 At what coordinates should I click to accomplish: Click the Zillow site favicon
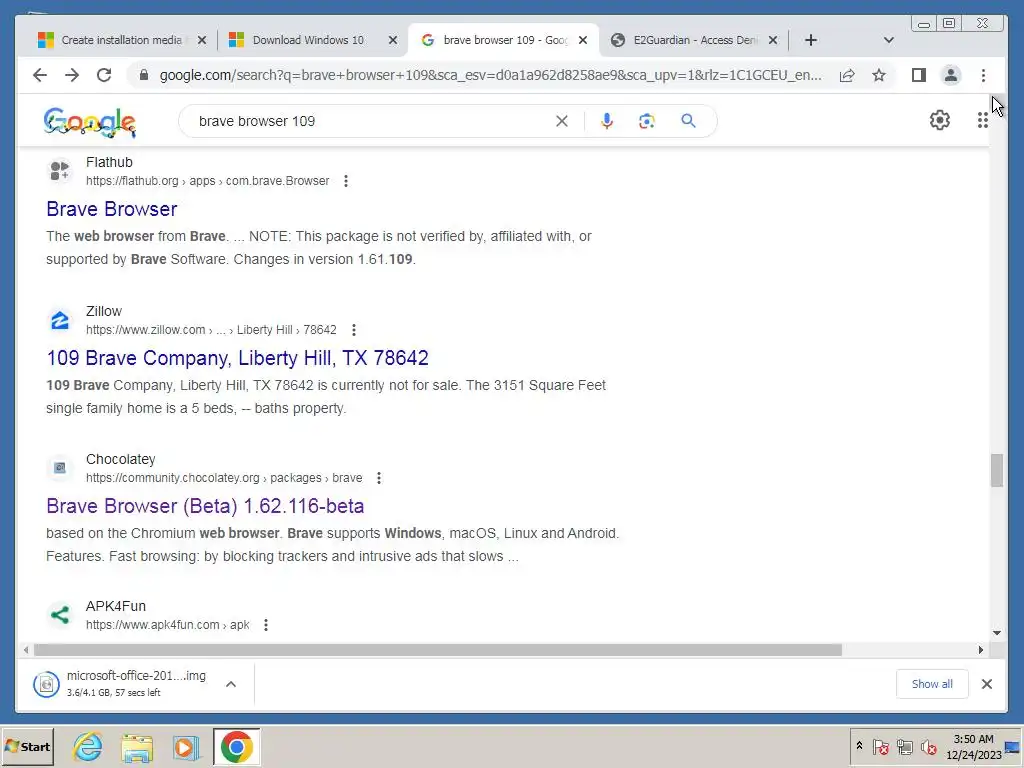coord(59,320)
